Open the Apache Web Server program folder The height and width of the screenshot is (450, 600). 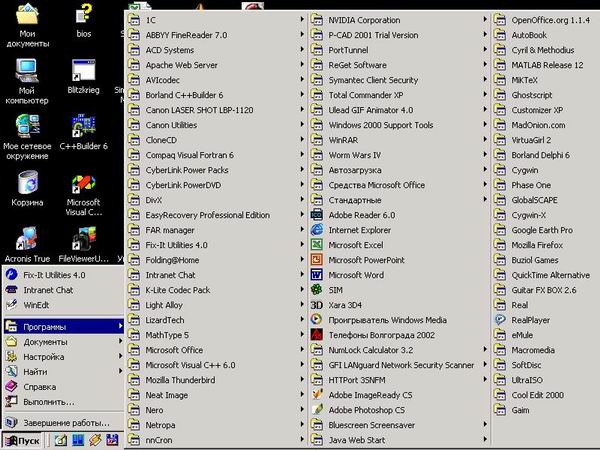click(216, 65)
